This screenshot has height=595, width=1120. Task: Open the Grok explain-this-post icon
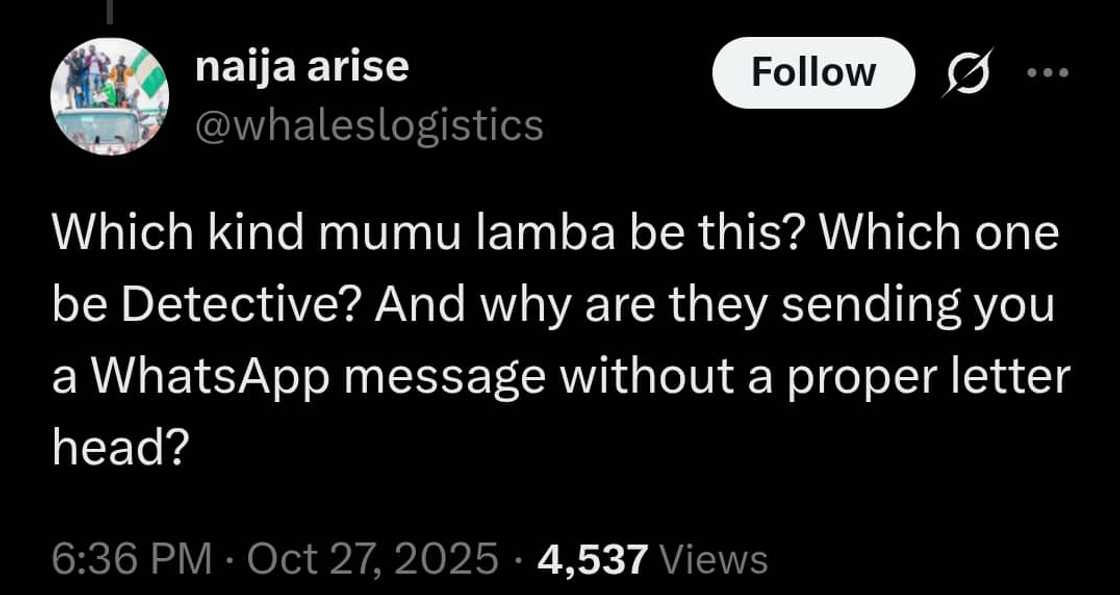click(968, 71)
